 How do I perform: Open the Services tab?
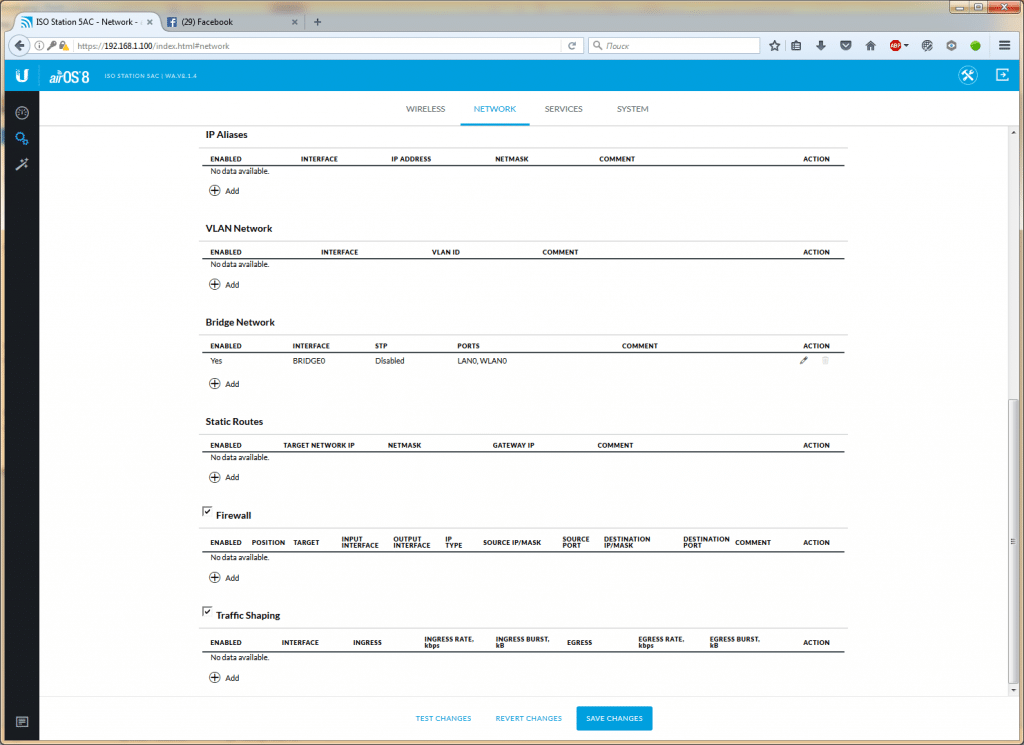click(x=563, y=109)
